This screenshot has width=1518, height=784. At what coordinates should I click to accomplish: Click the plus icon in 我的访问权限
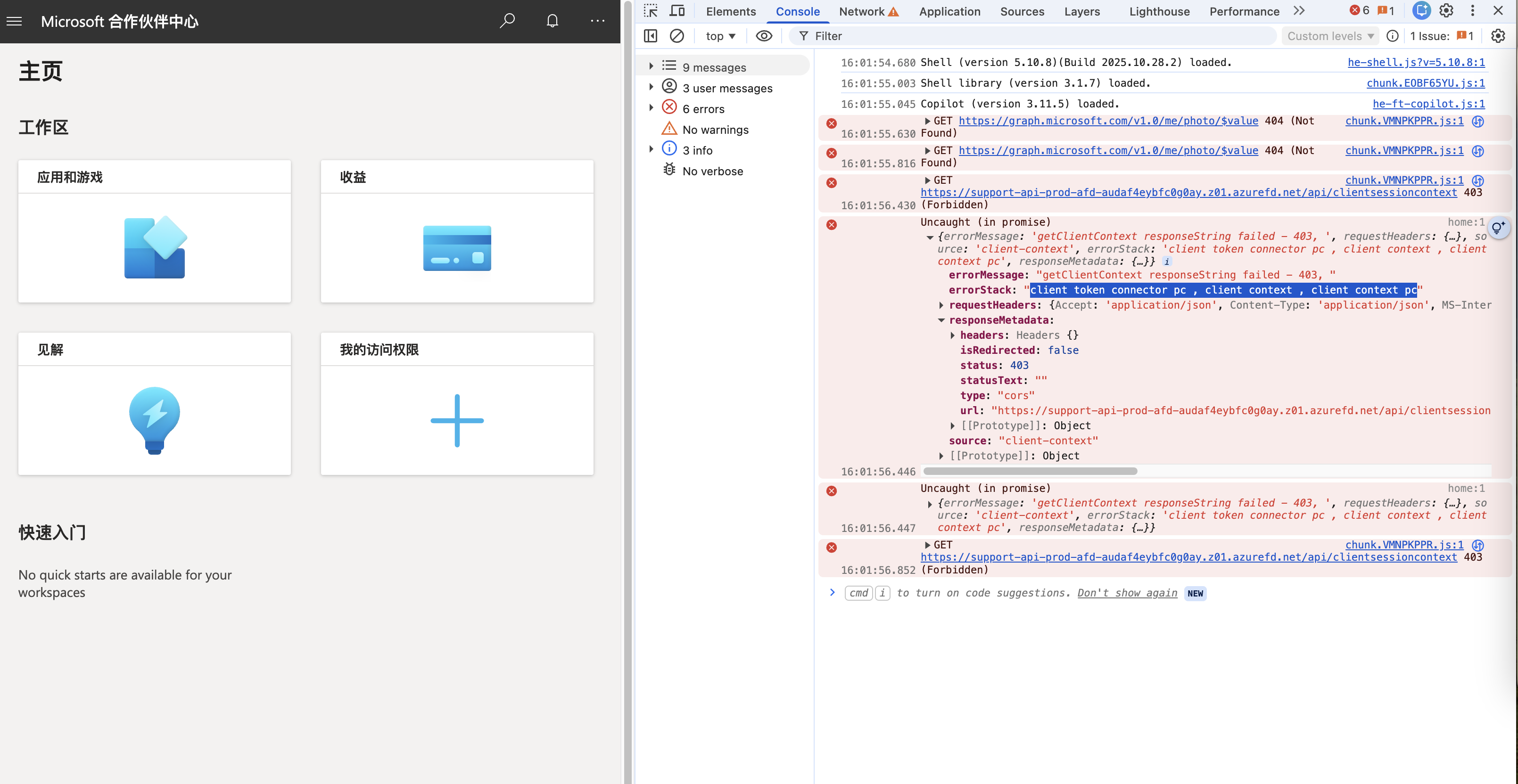click(x=457, y=421)
